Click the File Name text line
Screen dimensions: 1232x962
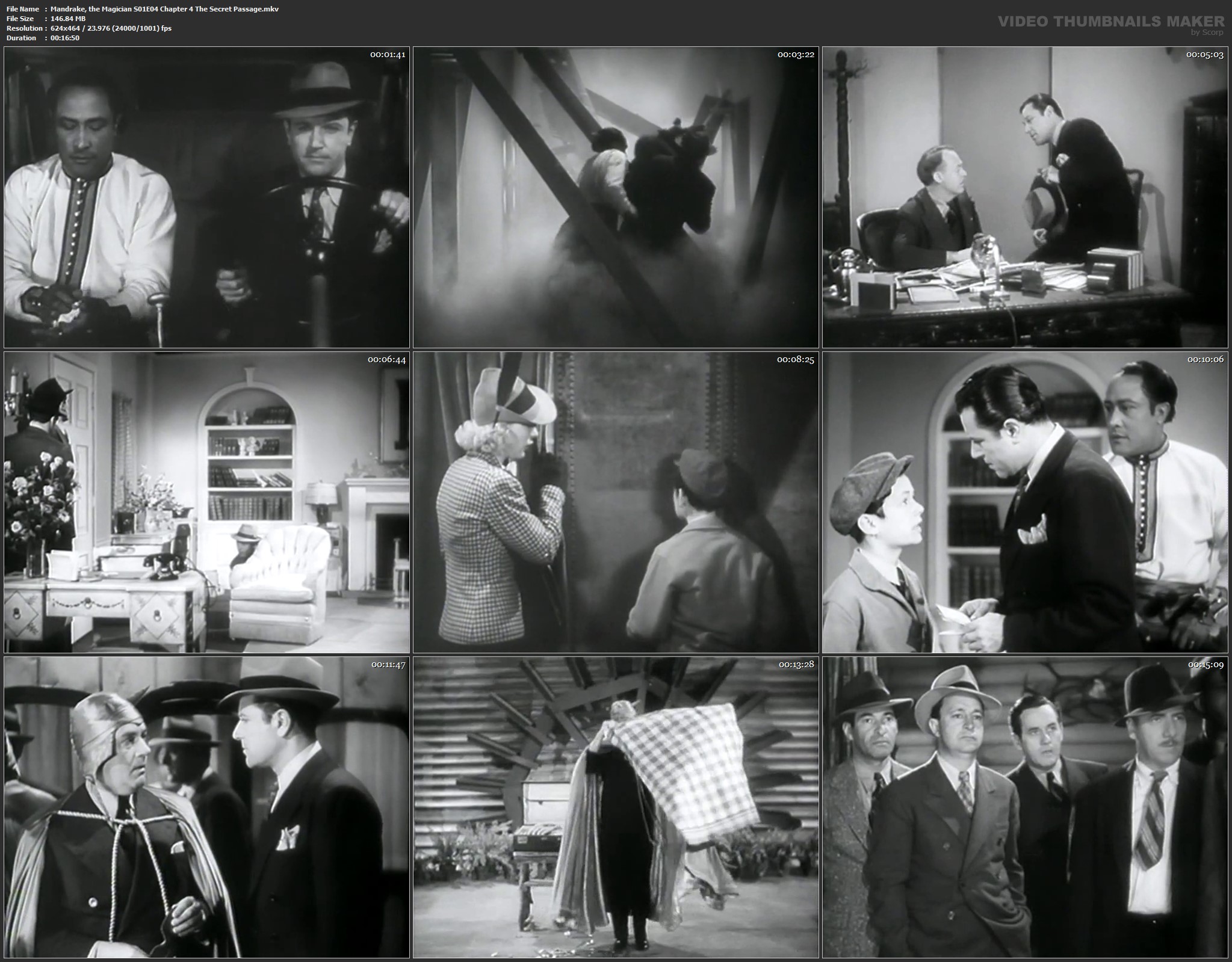142,9
